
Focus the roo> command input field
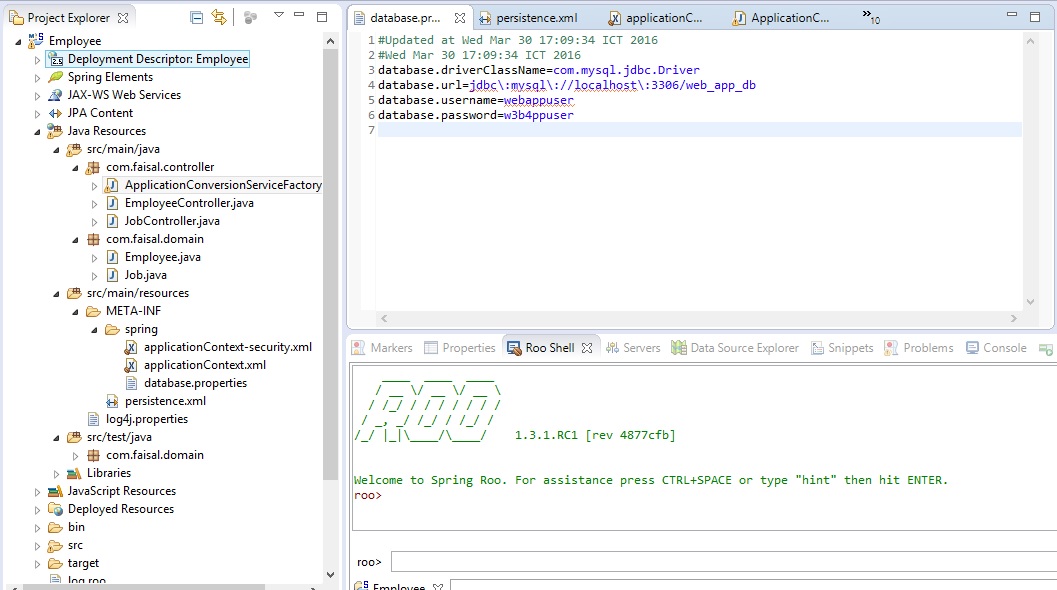coord(723,562)
